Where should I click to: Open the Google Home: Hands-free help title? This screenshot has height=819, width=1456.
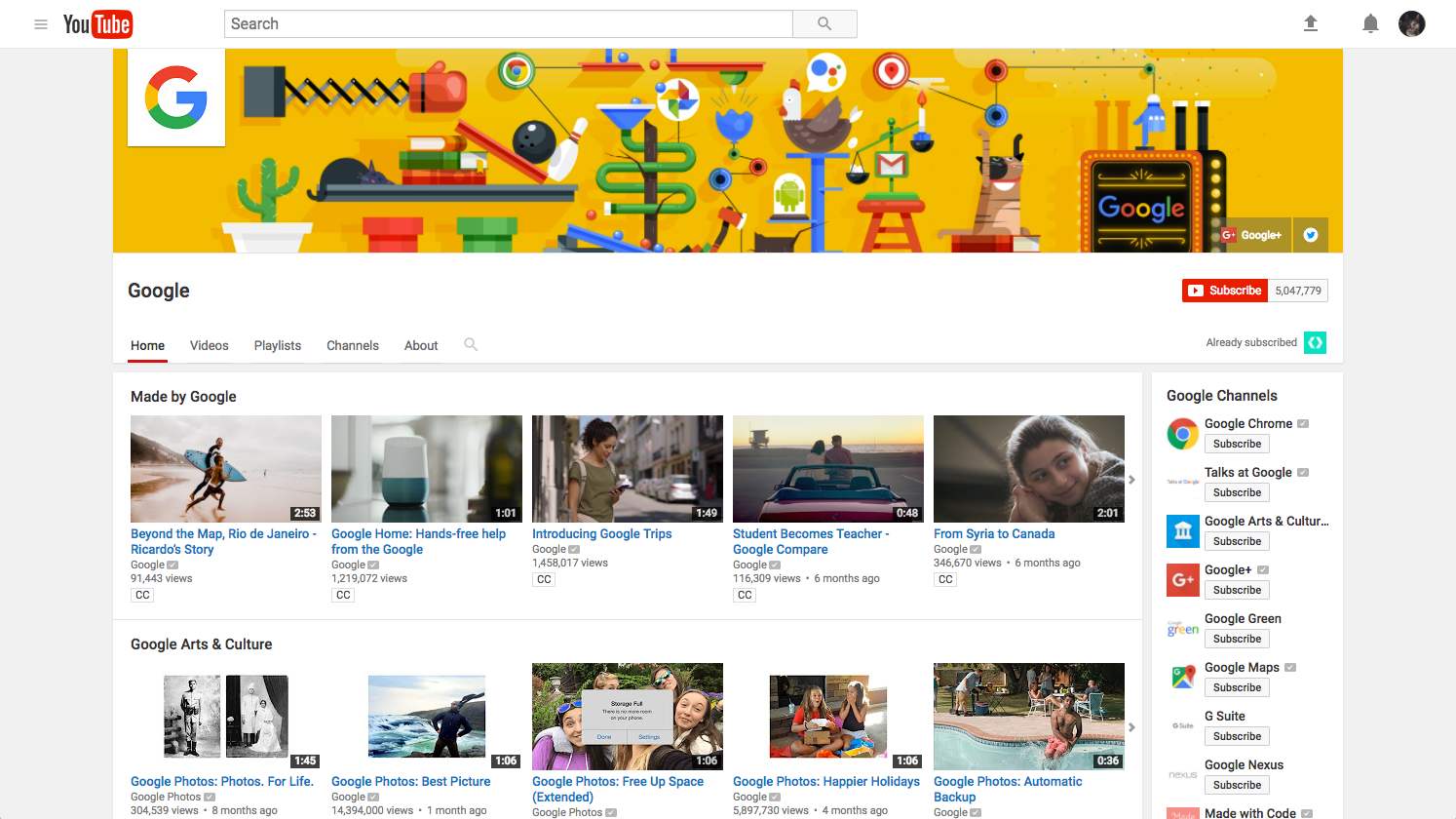(x=419, y=541)
